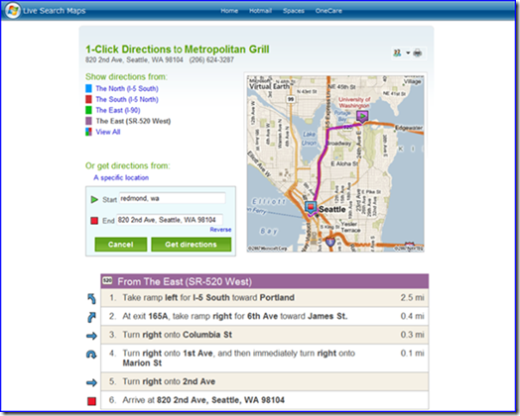Image resolution: width=520 pixels, height=416 pixels.
Task: Select The East (I-90) link
Action: point(118,110)
